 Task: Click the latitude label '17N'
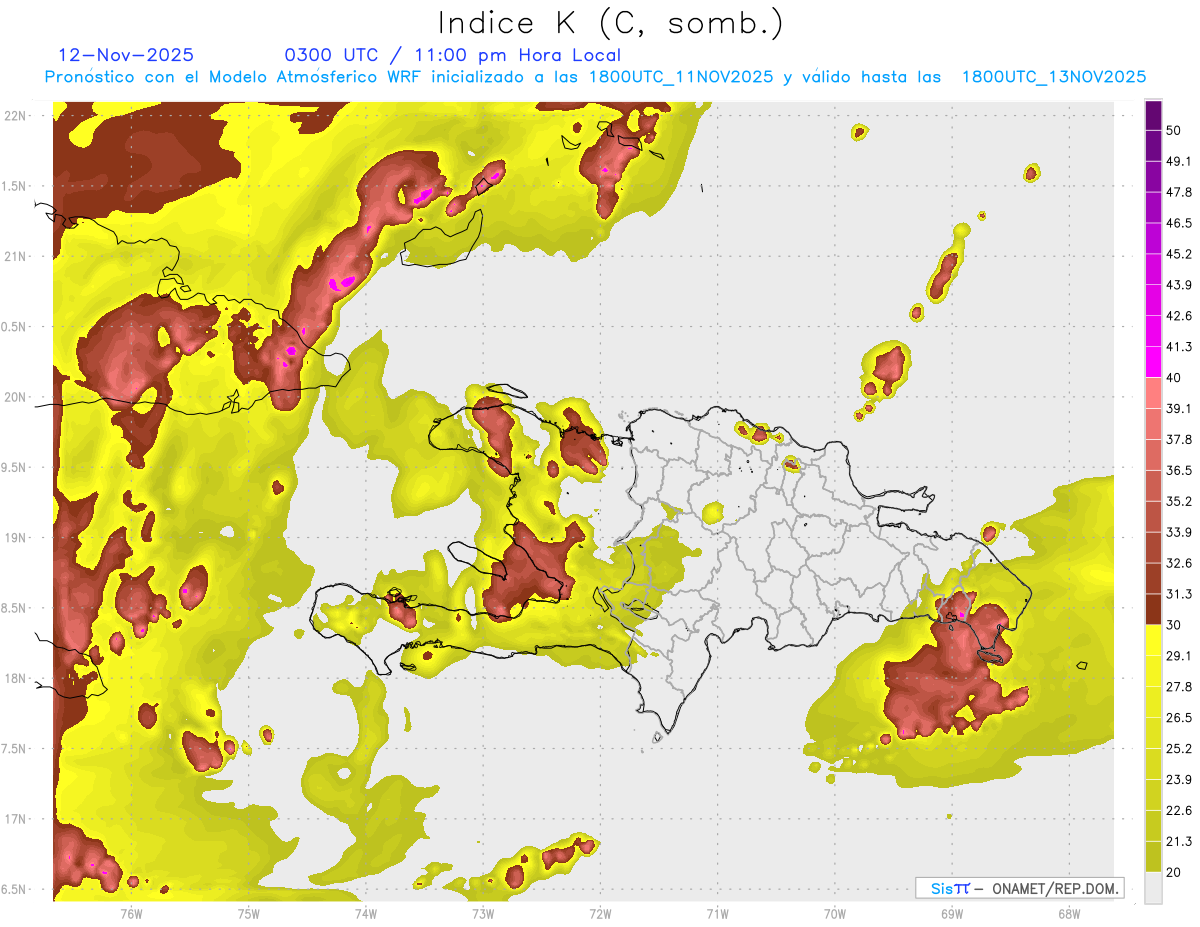point(15,818)
